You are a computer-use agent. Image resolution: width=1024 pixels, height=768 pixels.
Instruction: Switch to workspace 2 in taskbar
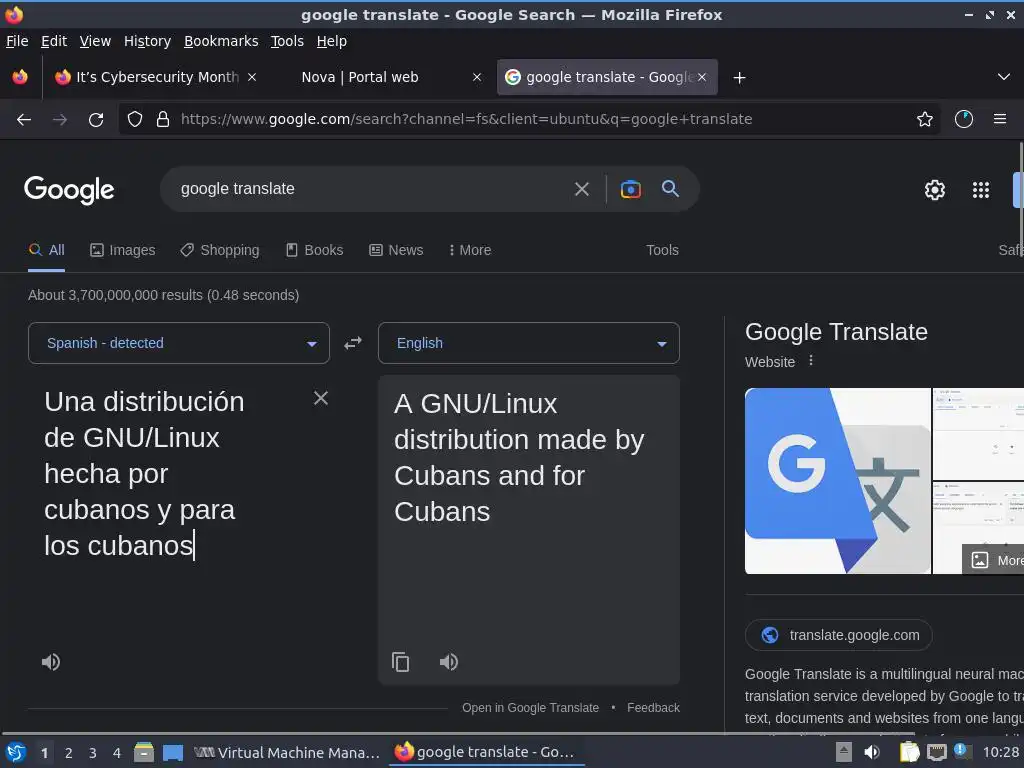69,753
